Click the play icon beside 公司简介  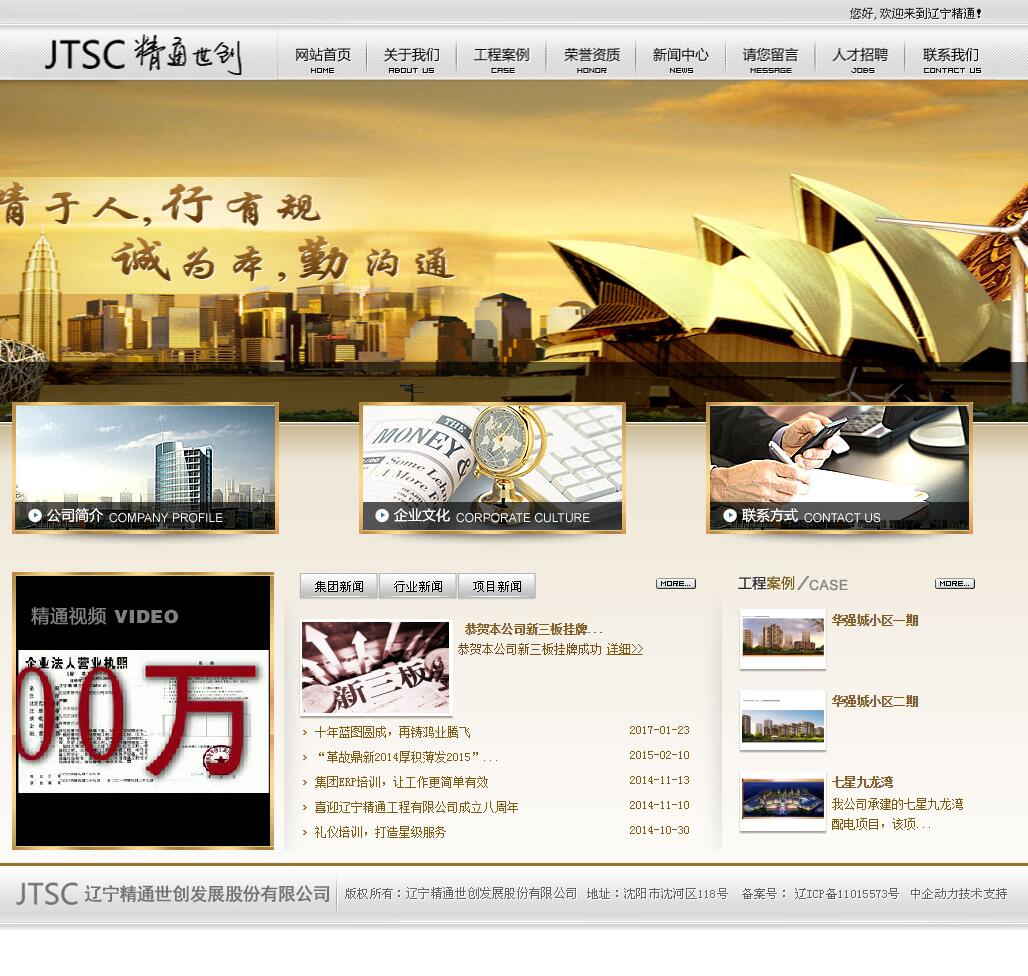[35, 516]
